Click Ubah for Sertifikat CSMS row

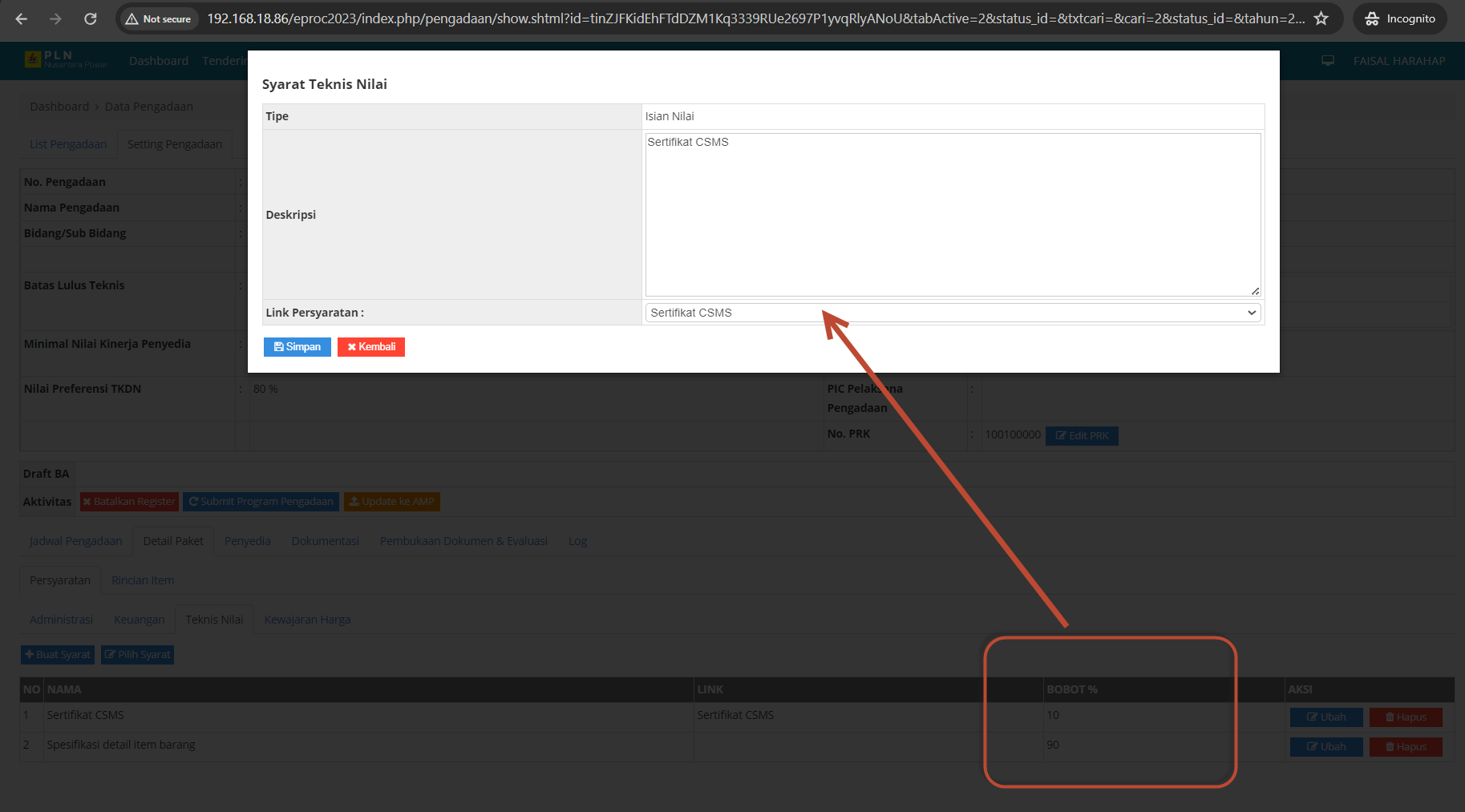click(x=1326, y=717)
